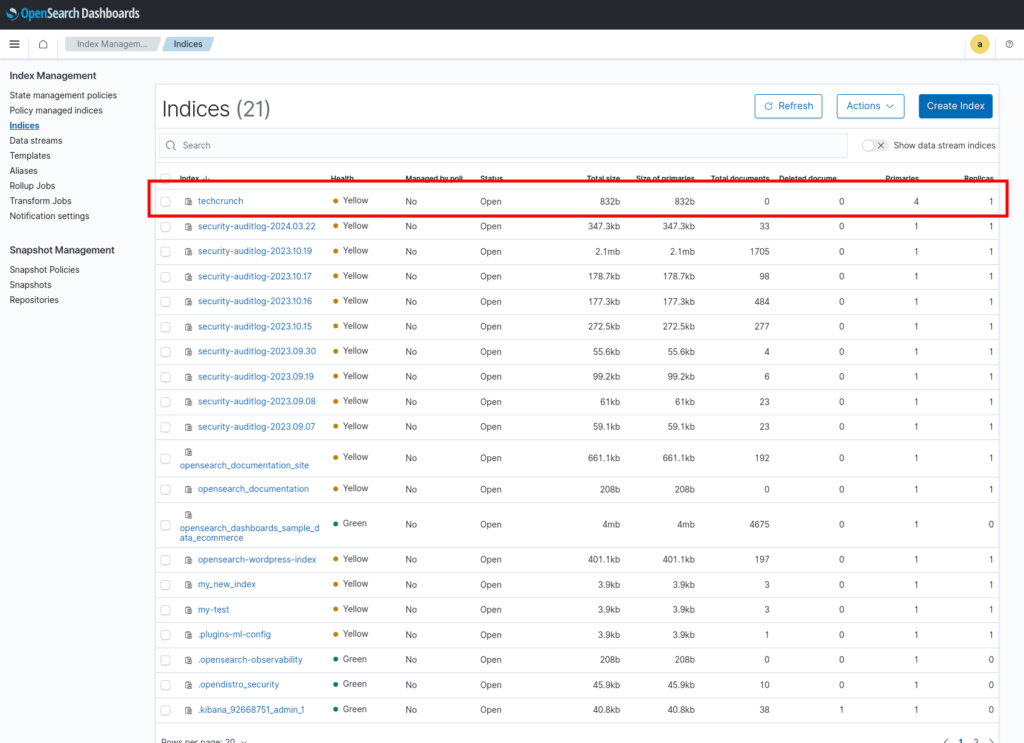This screenshot has width=1024, height=743.
Task: Click the 2.1mb total size cell
Action: pos(607,251)
